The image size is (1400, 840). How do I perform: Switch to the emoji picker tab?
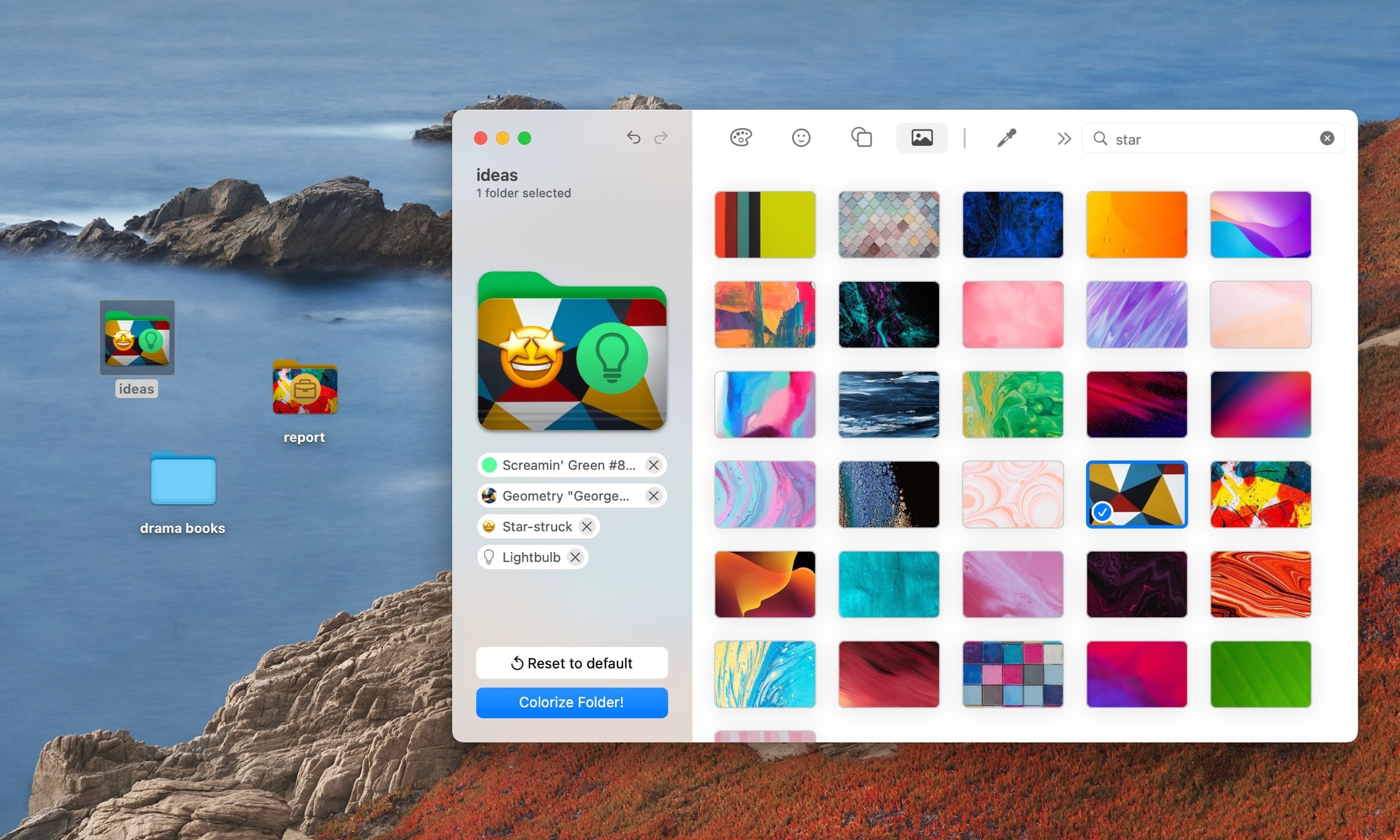pos(801,138)
